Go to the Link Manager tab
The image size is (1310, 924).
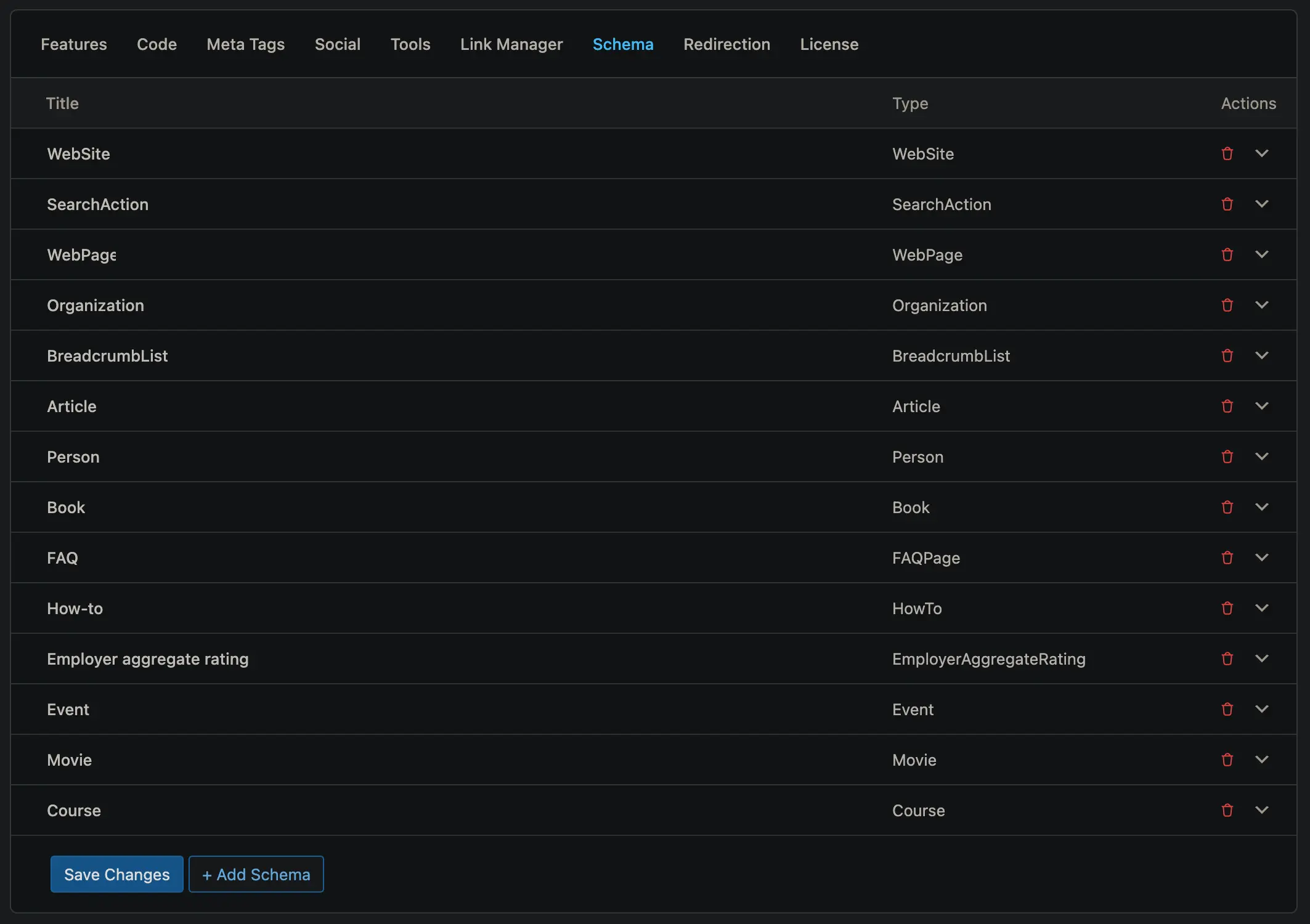(x=511, y=44)
